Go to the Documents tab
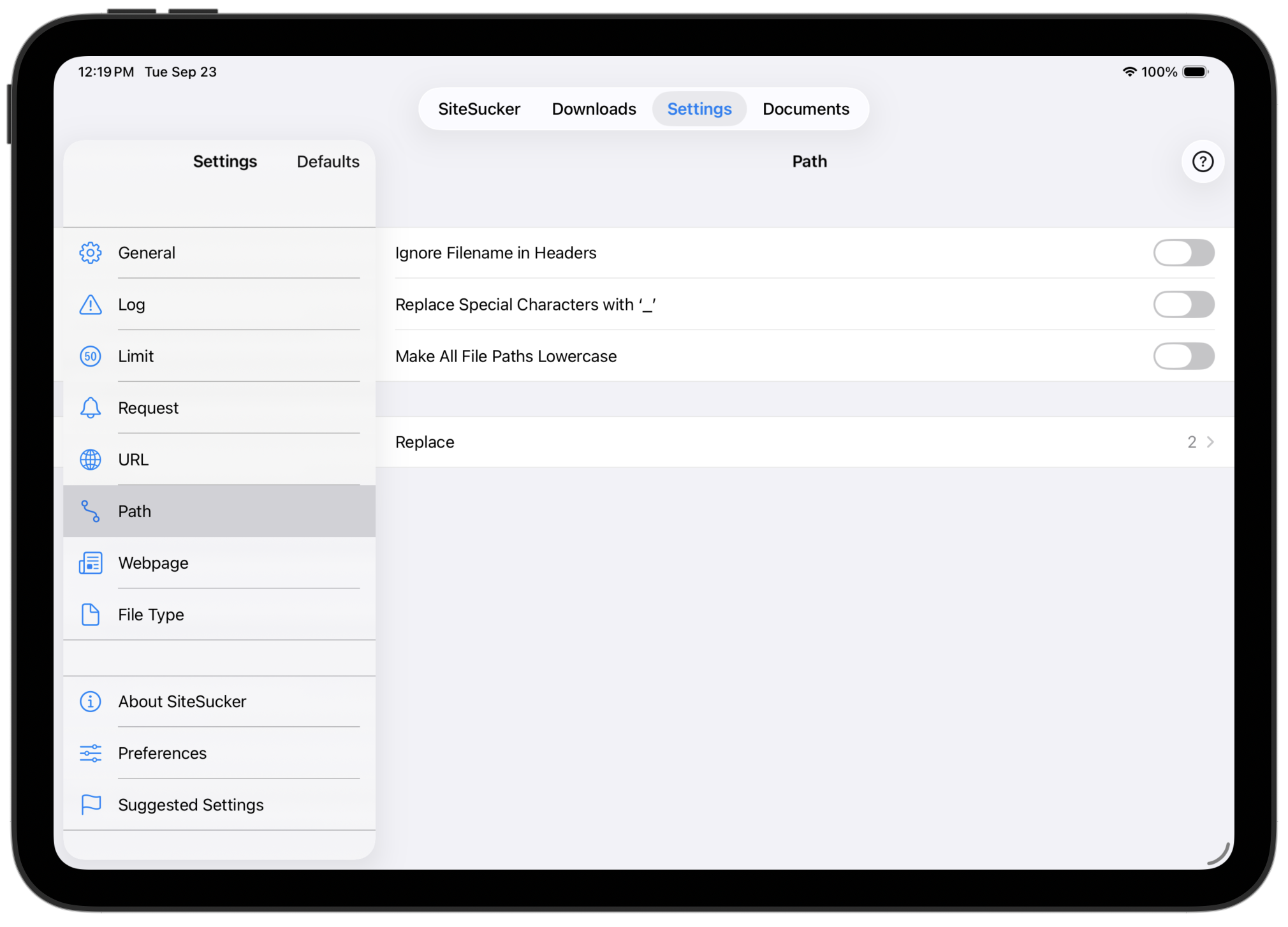Screen dimensions: 1288x927 tap(806, 109)
